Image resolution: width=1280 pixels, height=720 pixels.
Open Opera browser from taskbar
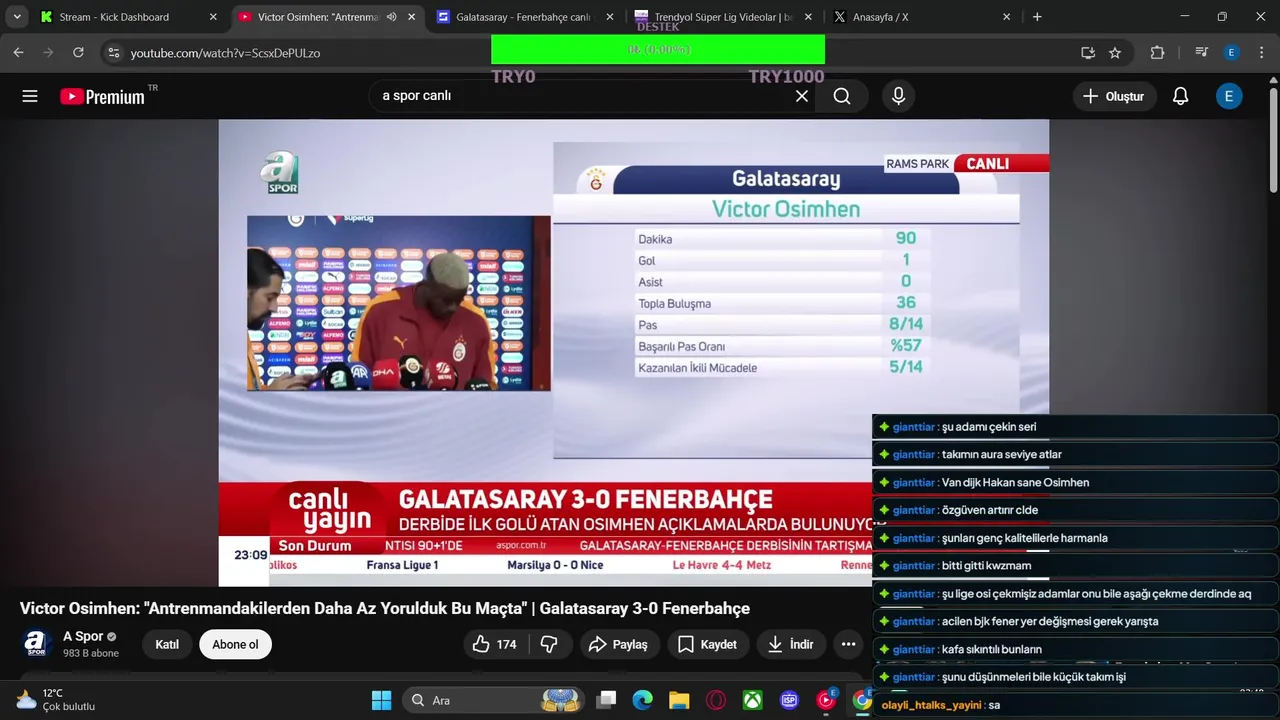(716, 700)
